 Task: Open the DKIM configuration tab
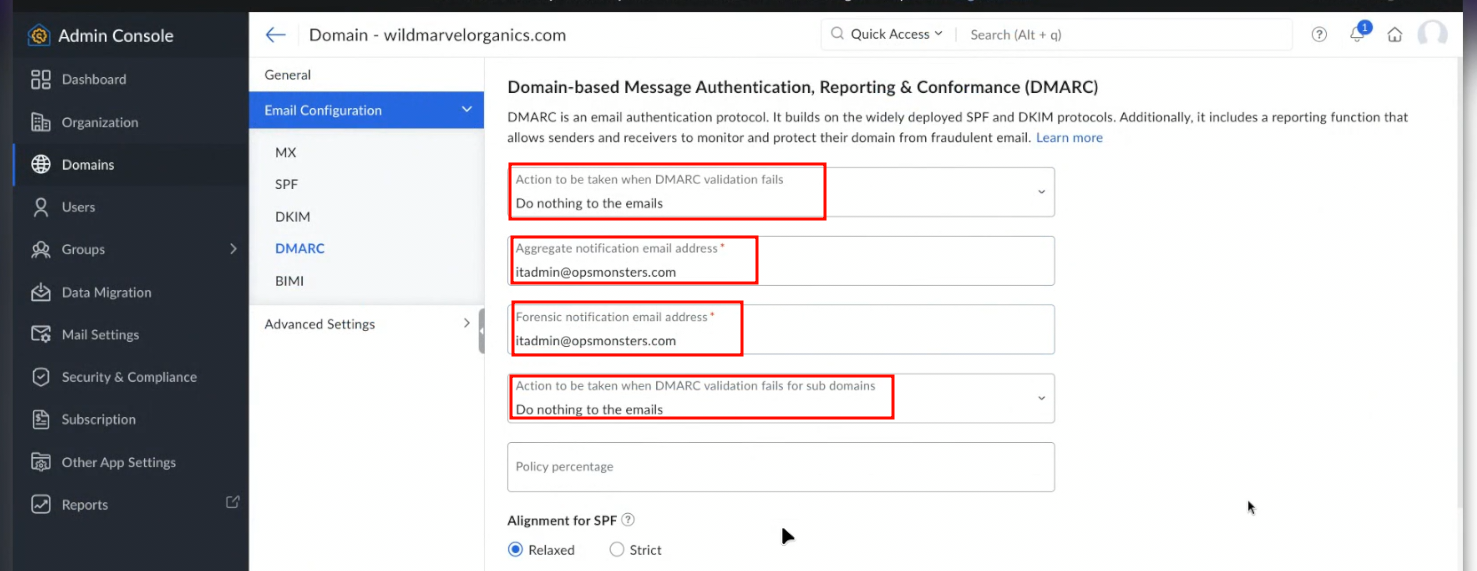click(293, 217)
